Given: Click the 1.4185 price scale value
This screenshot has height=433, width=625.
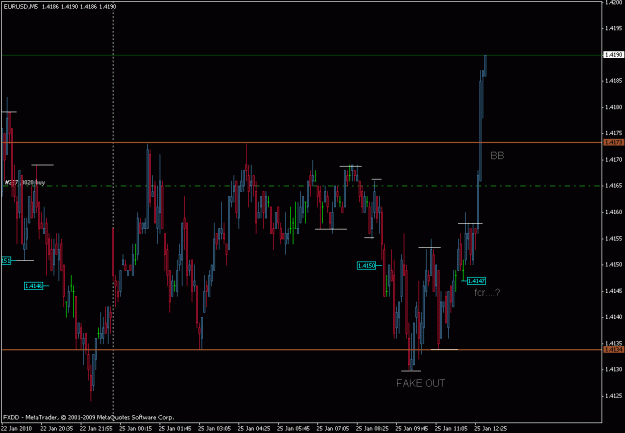Looking at the screenshot, I should point(613,81).
